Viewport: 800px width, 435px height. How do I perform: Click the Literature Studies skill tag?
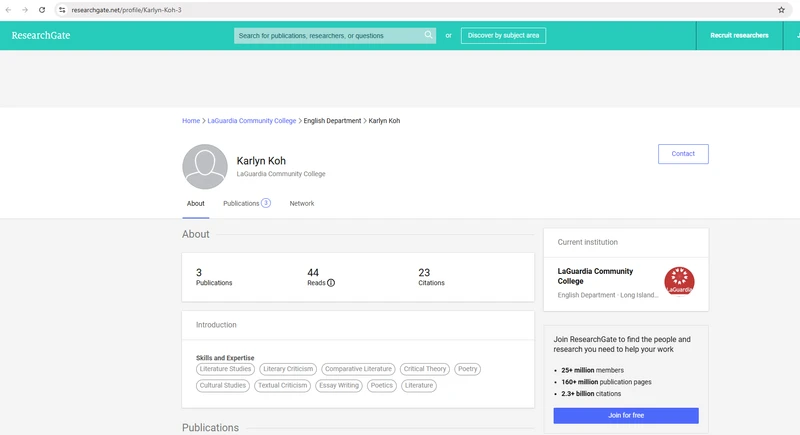pyautogui.click(x=225, y=369)
